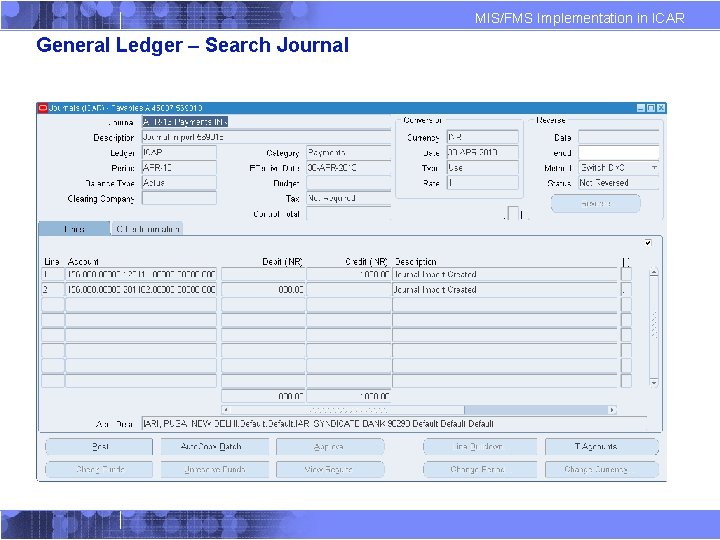
Task: Click the Post button
Action: pyautogui.click(x=99, y=446)
